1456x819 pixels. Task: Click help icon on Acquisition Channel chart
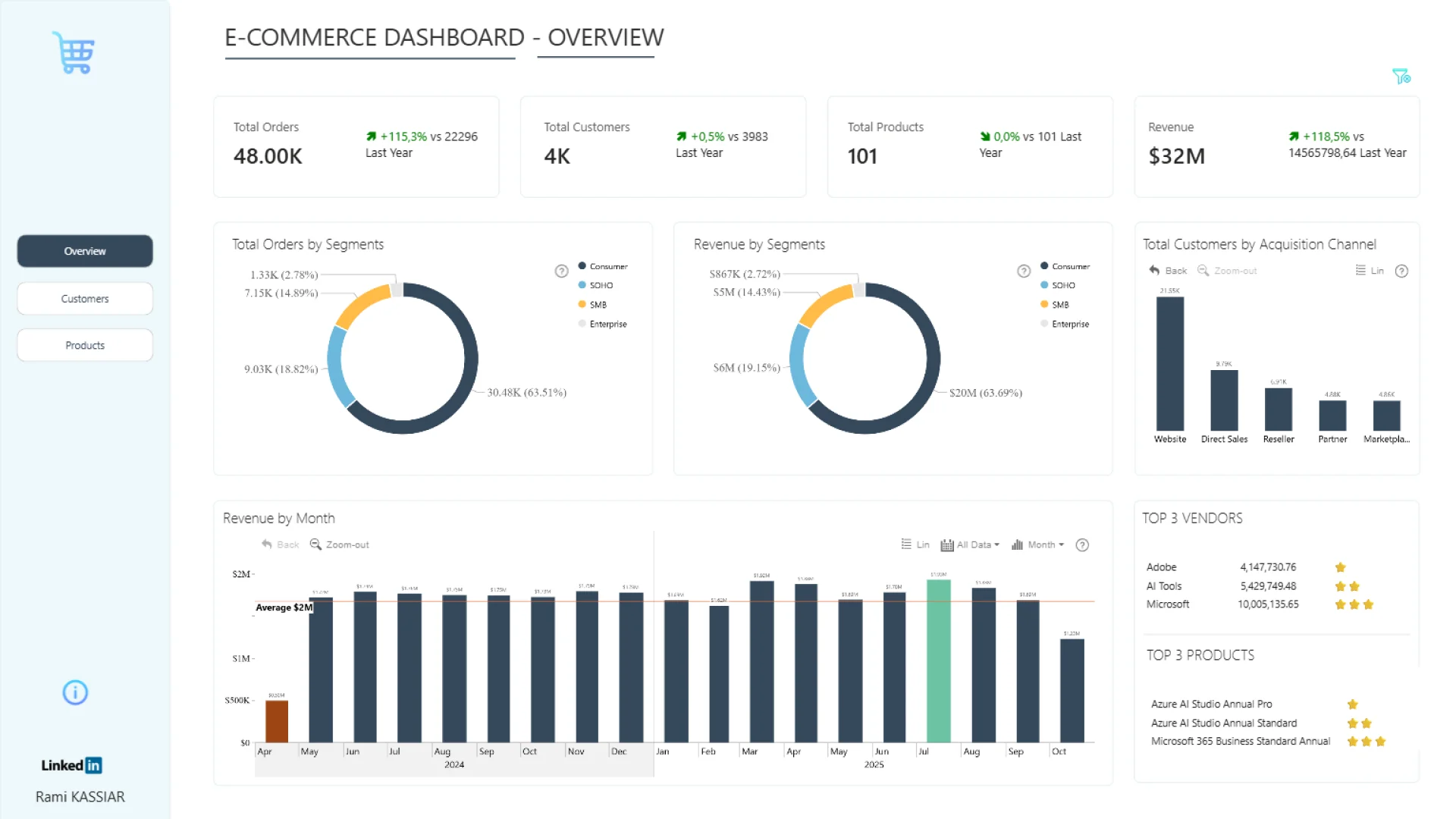point(1401,271)
